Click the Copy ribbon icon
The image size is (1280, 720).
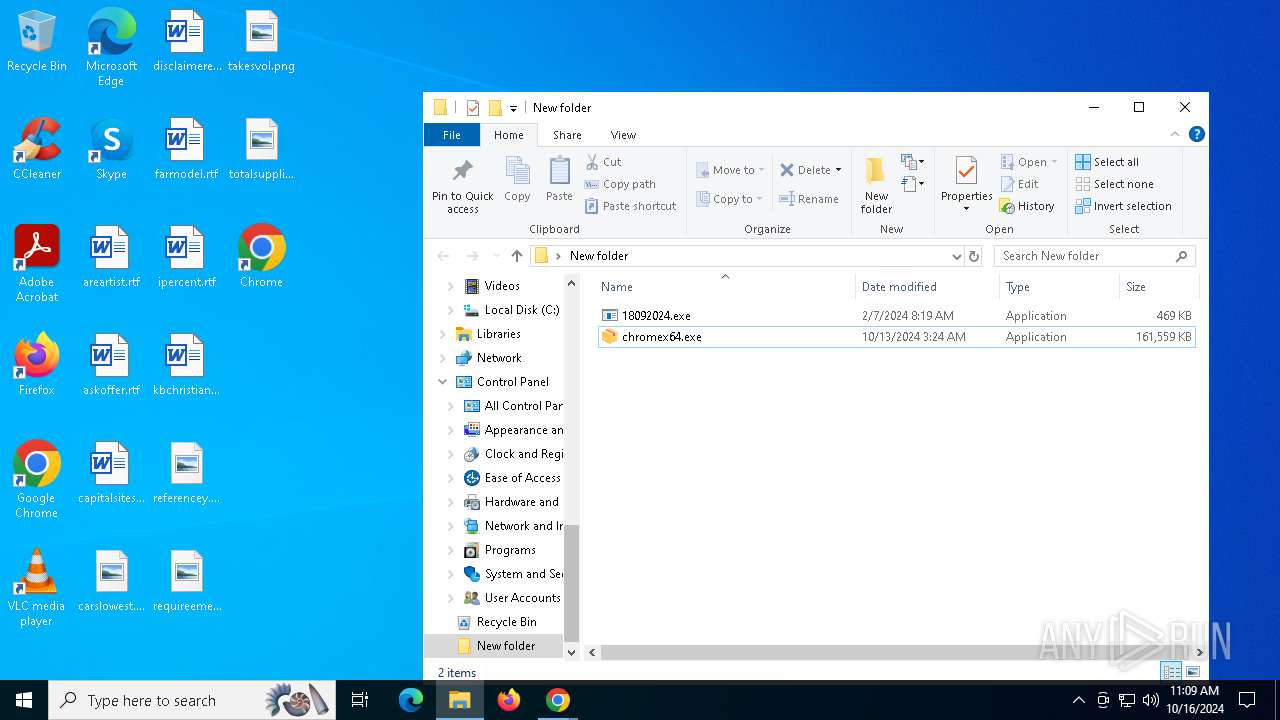pyautogui.click(x=517, y=180)
